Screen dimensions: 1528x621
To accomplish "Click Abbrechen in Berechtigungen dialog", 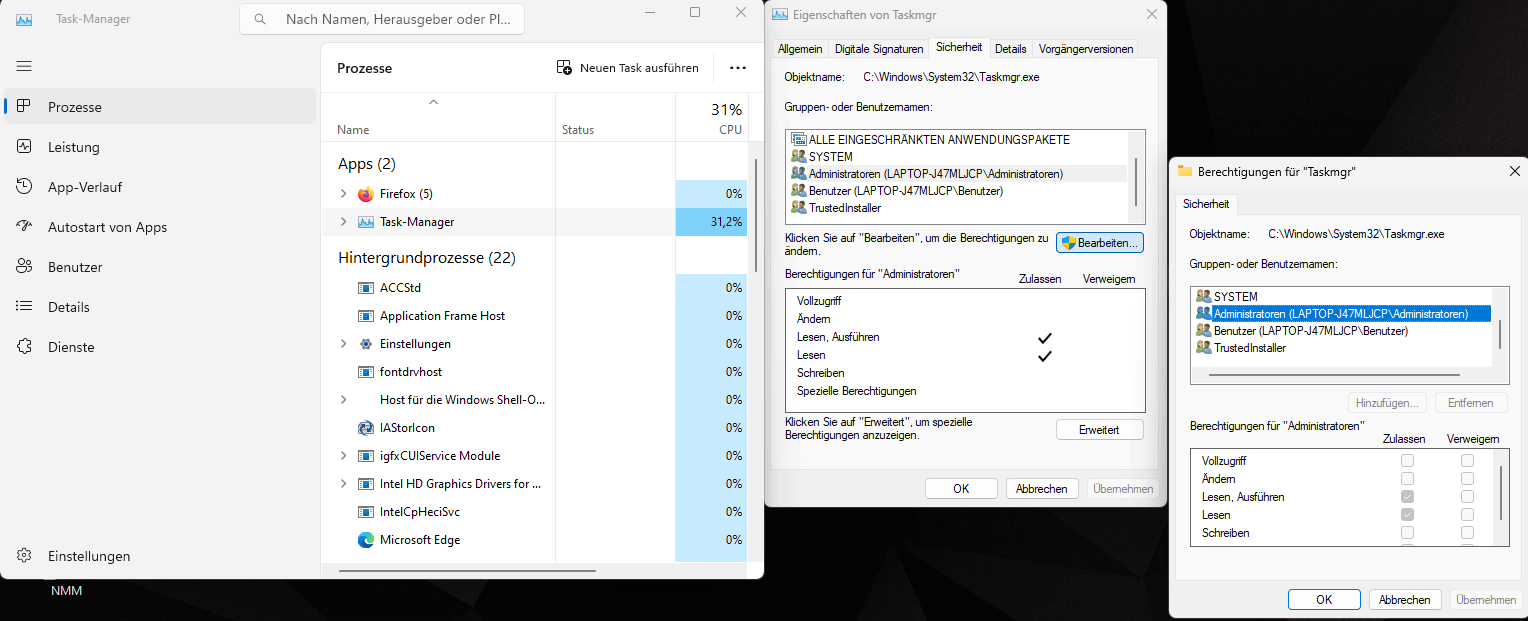I will click(1405, 600).
